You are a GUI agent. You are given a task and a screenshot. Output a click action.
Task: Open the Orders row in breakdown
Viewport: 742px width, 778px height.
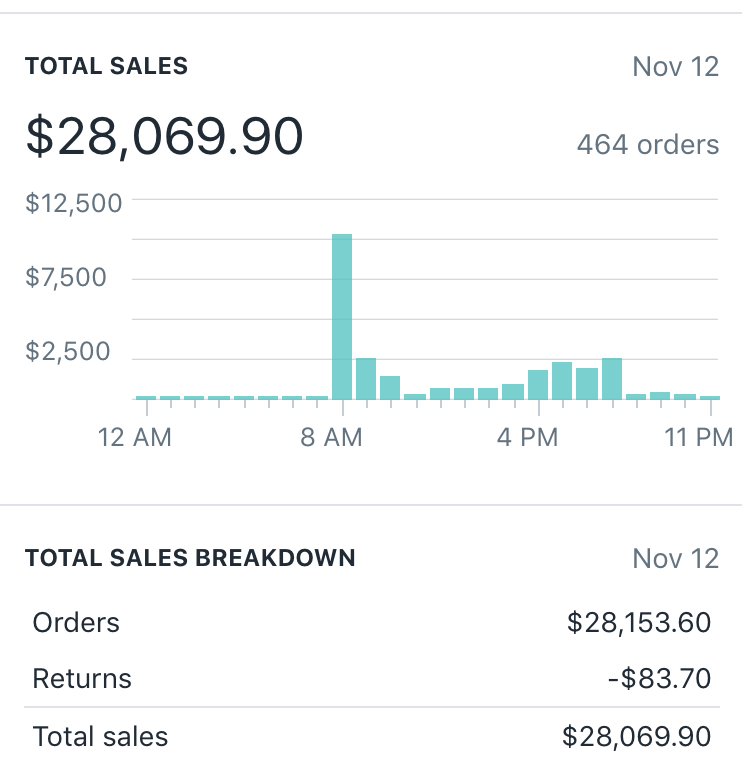[76, 623]
